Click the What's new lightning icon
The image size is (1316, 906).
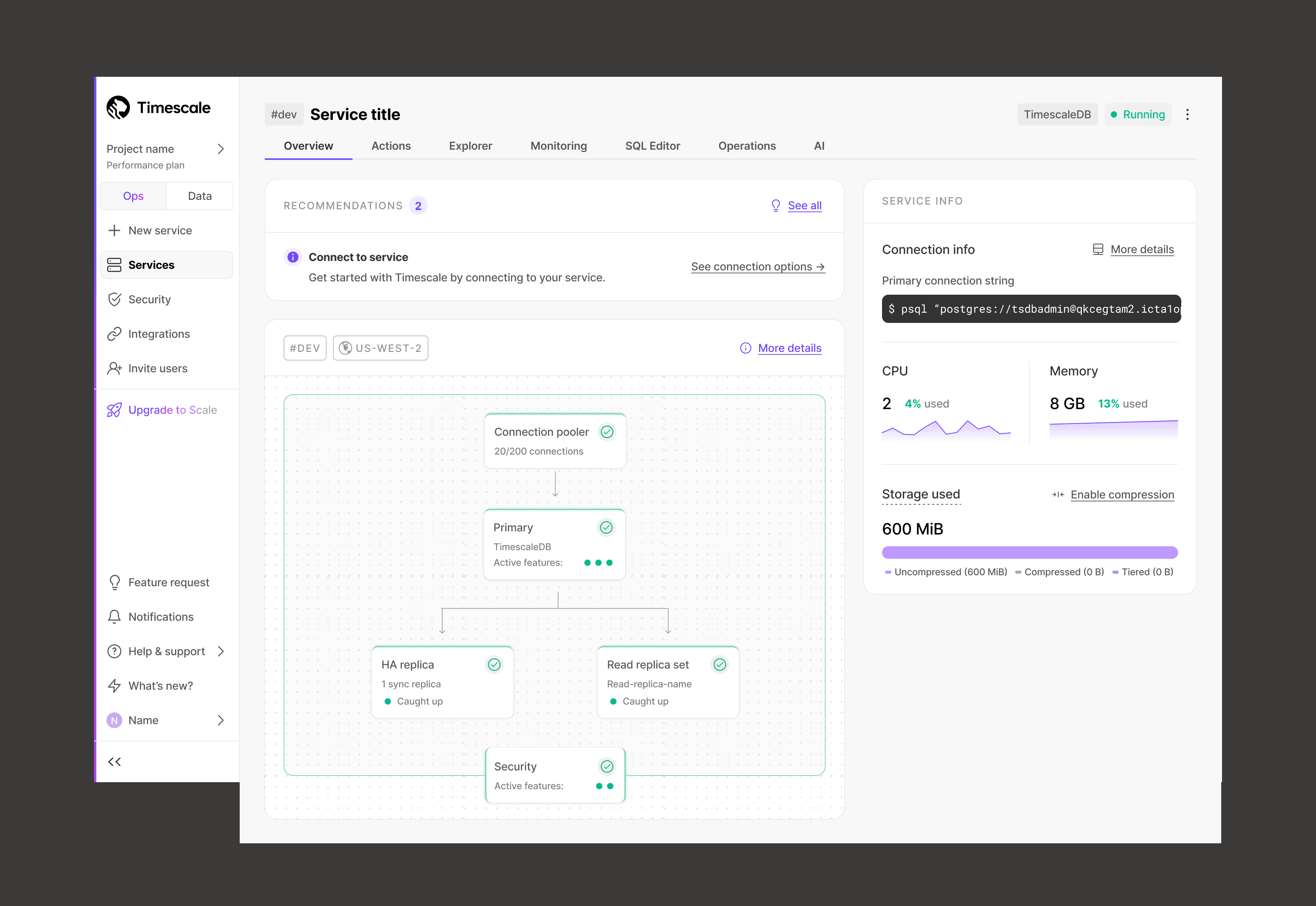tap(114, 686)
